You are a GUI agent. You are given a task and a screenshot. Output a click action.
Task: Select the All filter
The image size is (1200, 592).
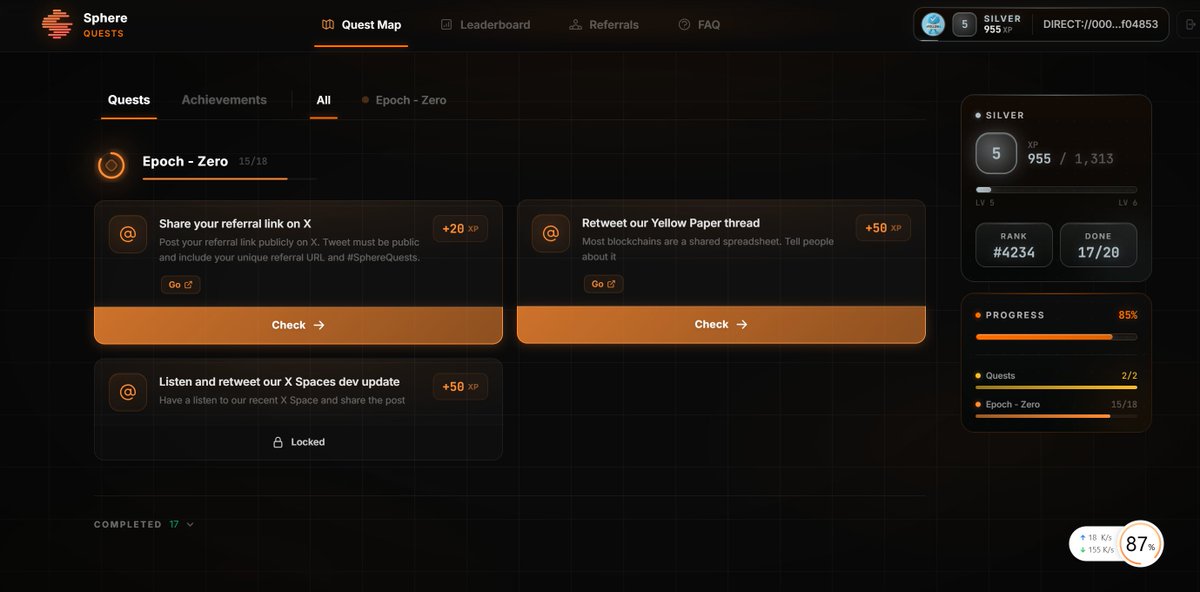[x=323, y=100]
